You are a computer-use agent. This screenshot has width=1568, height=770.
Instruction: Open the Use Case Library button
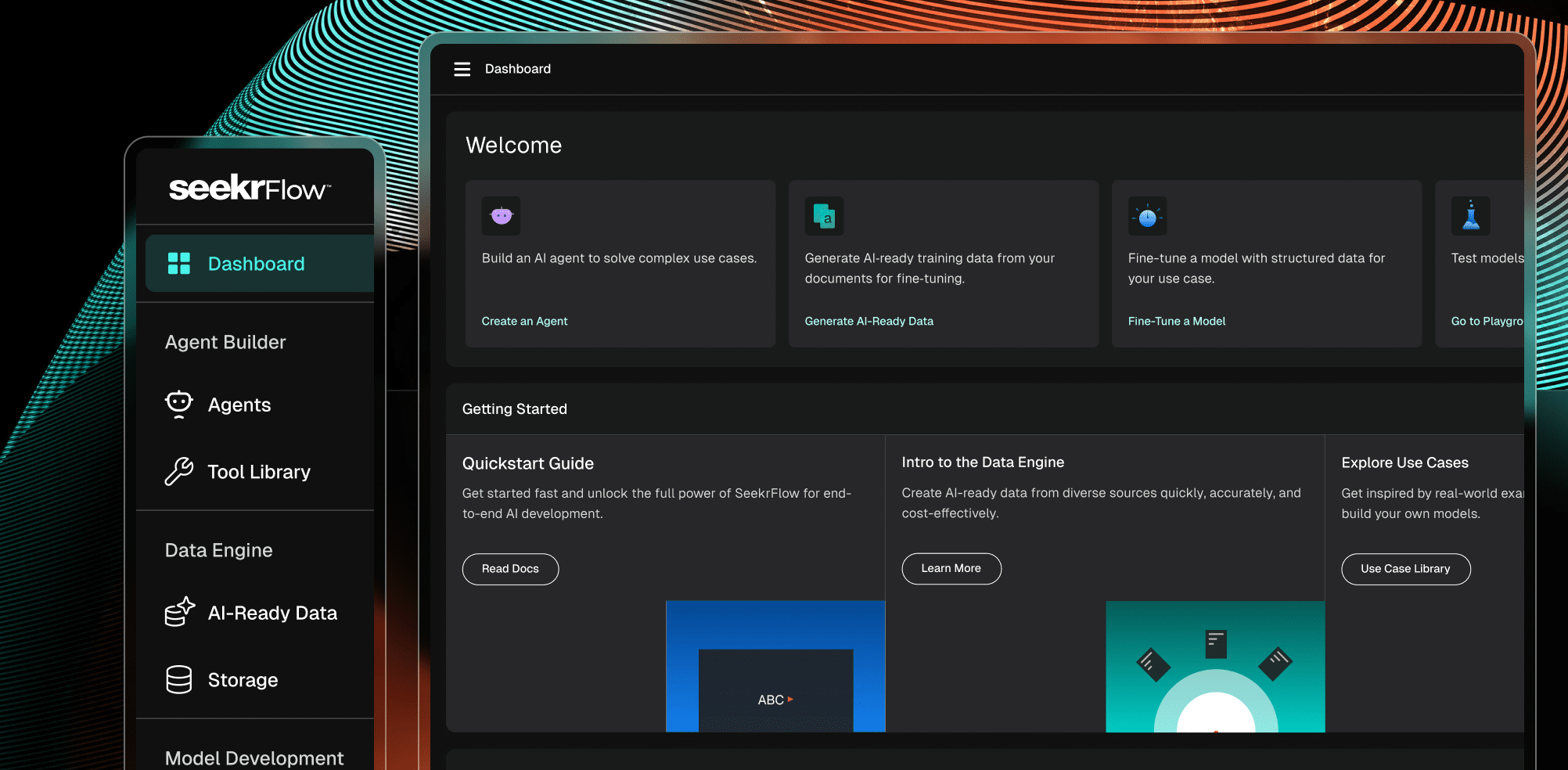click(1404, 569)
